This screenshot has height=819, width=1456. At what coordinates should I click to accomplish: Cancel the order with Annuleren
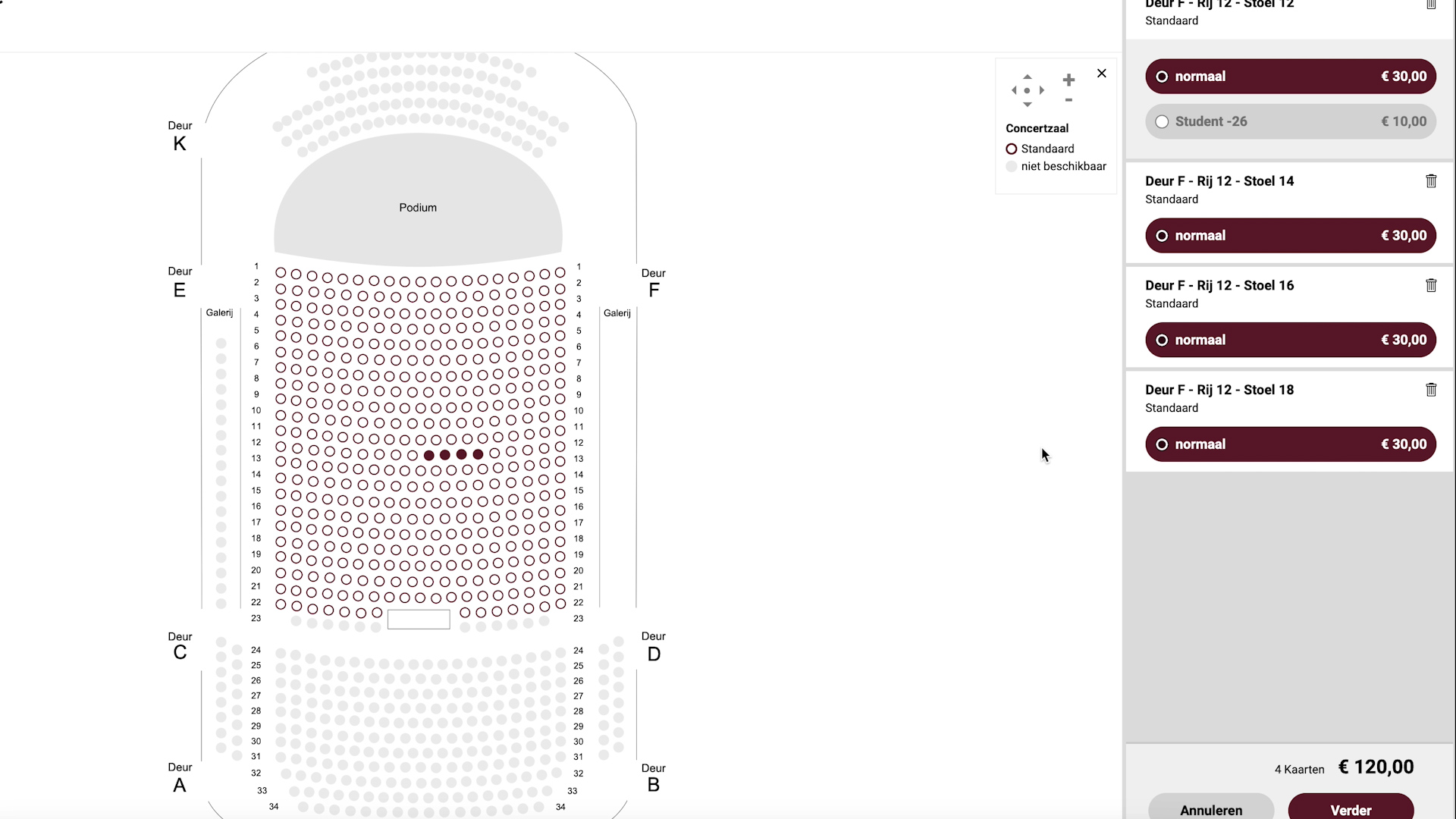(1211, 808)
